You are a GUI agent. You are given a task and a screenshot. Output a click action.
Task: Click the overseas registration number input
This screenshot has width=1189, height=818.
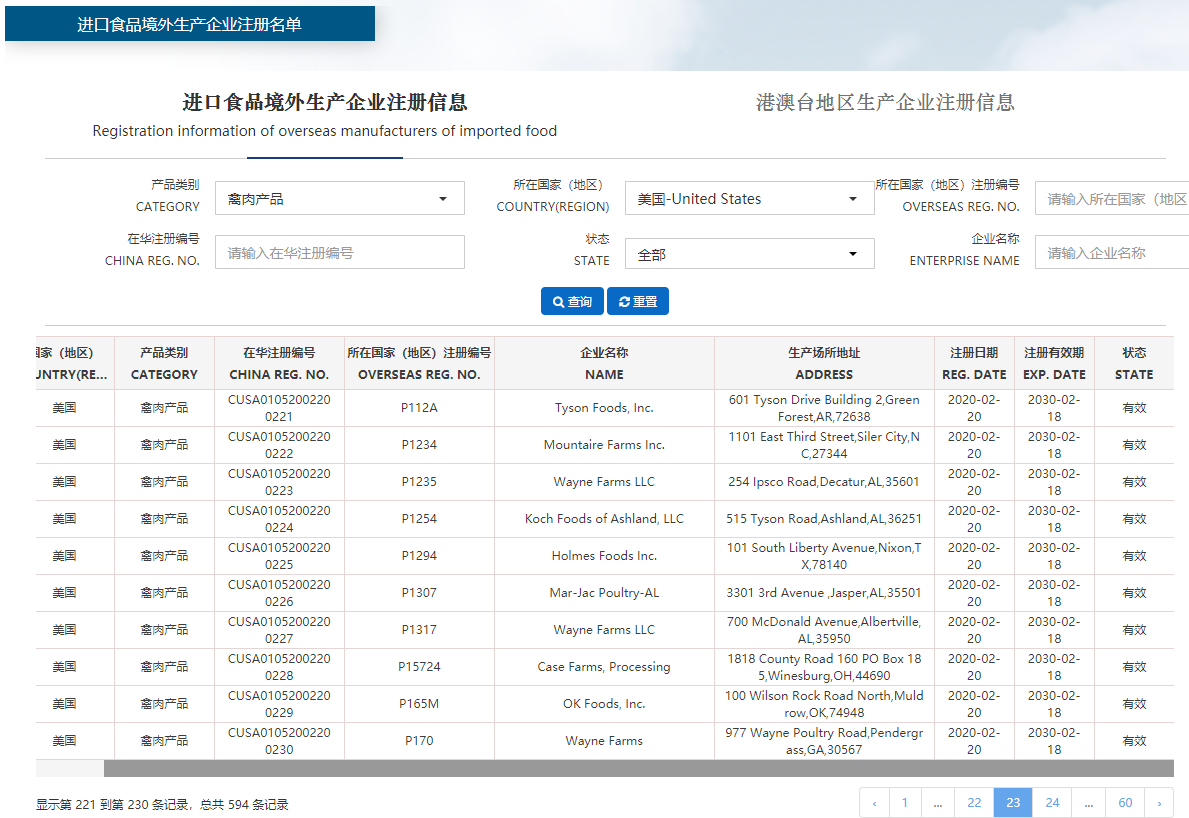[x=1110, y=199]
